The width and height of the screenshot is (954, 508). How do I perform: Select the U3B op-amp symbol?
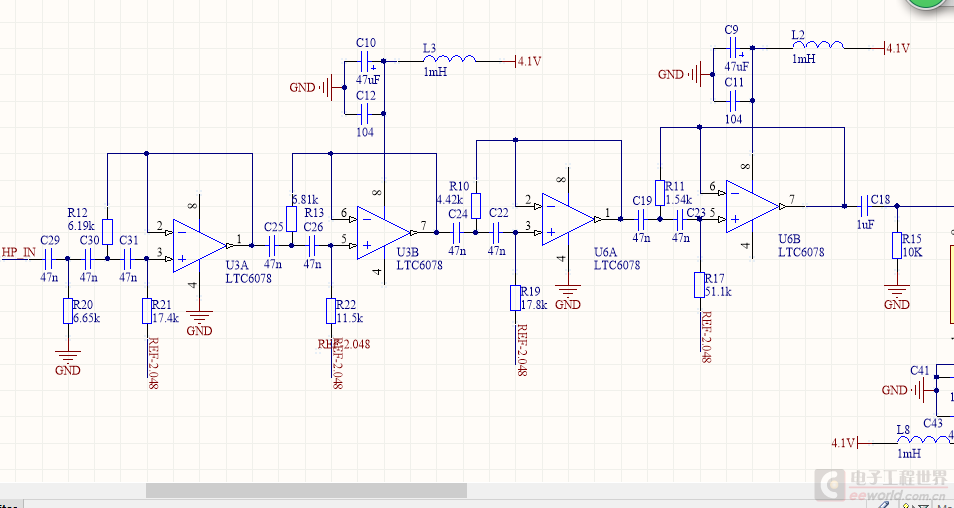click(383, 232)
